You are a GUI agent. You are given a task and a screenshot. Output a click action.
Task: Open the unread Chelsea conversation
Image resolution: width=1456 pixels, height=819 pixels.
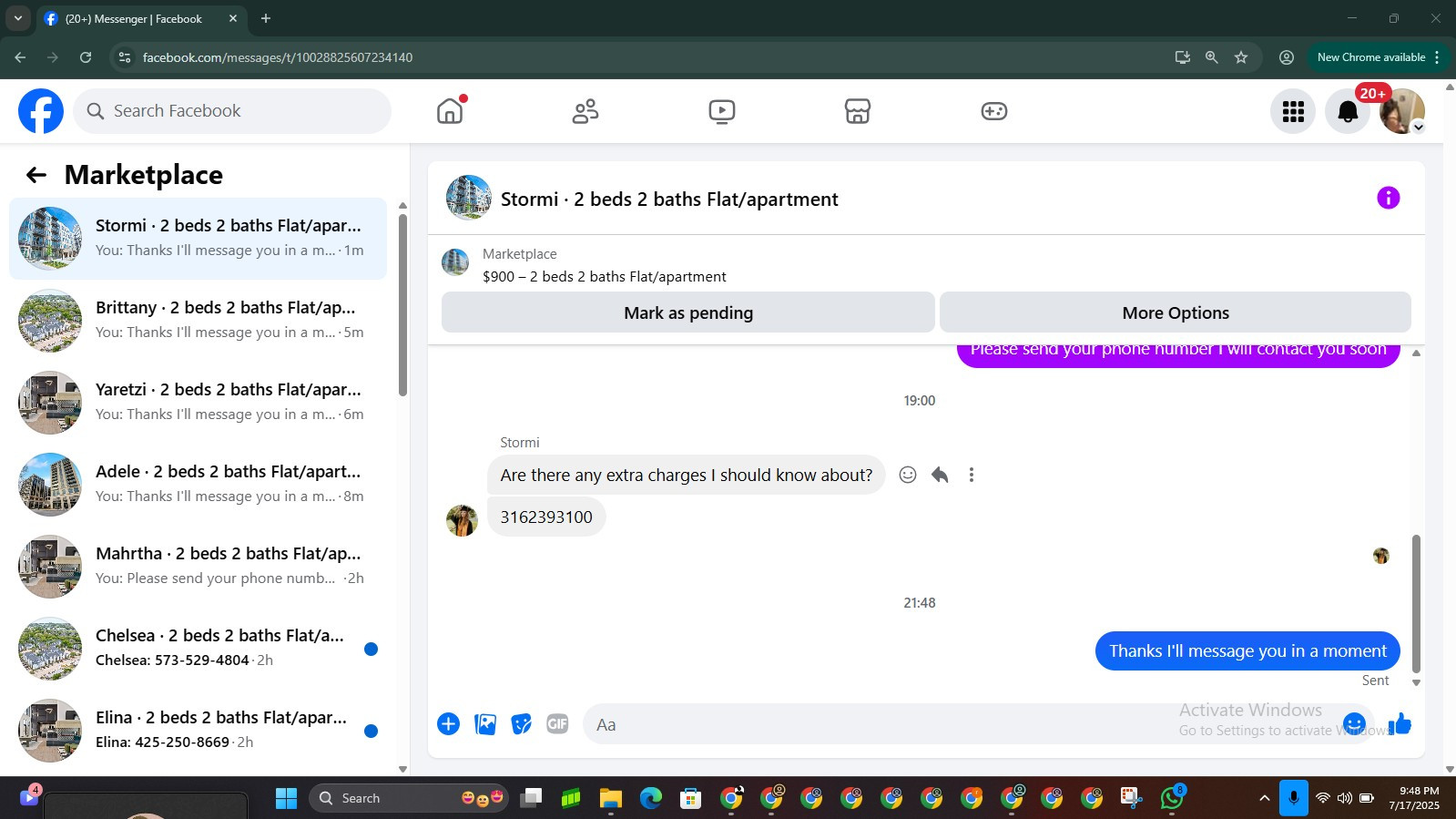[198, 649]
